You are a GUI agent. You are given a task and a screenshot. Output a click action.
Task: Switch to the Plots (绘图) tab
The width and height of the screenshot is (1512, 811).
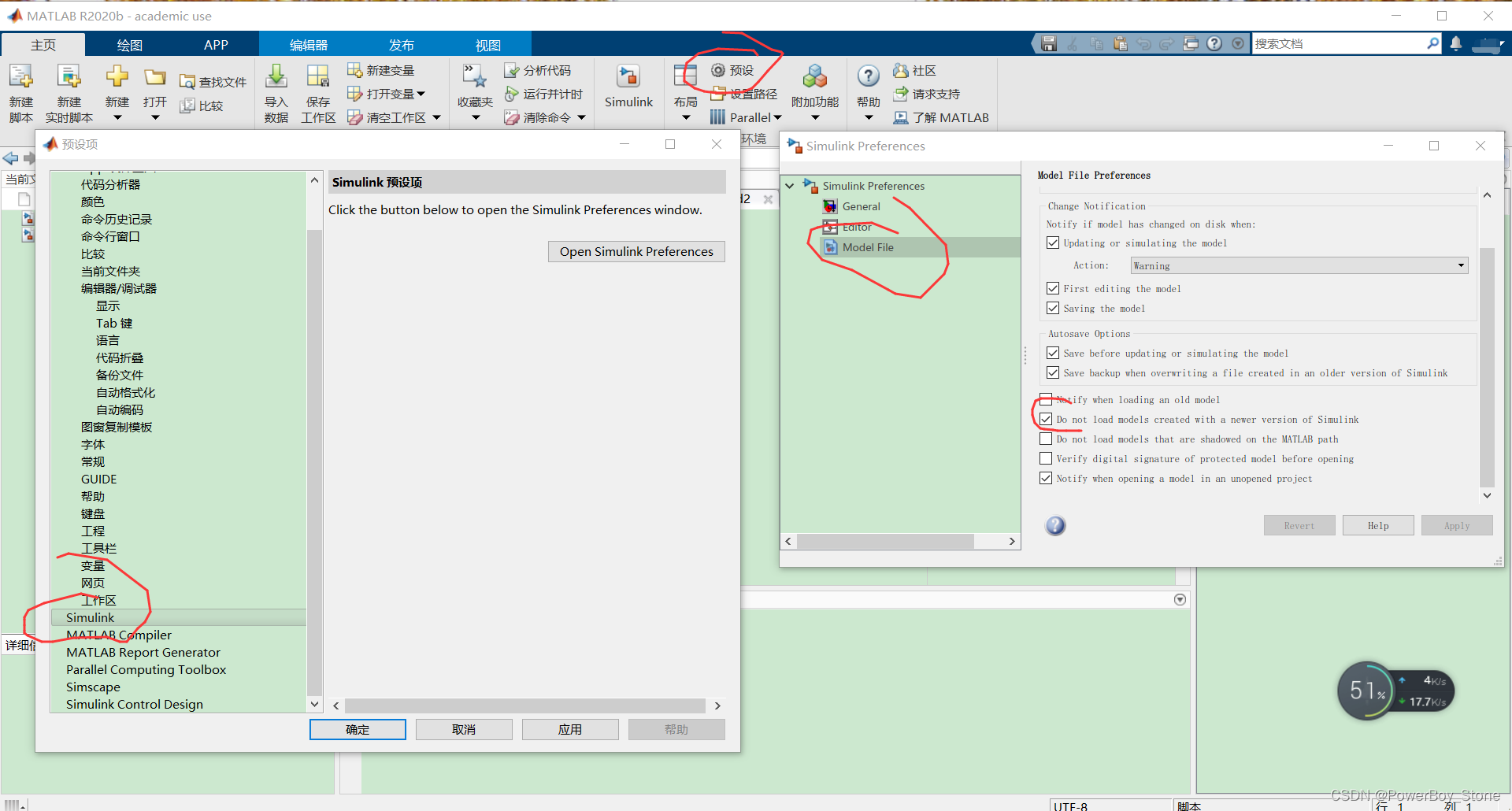coord(129,45)
